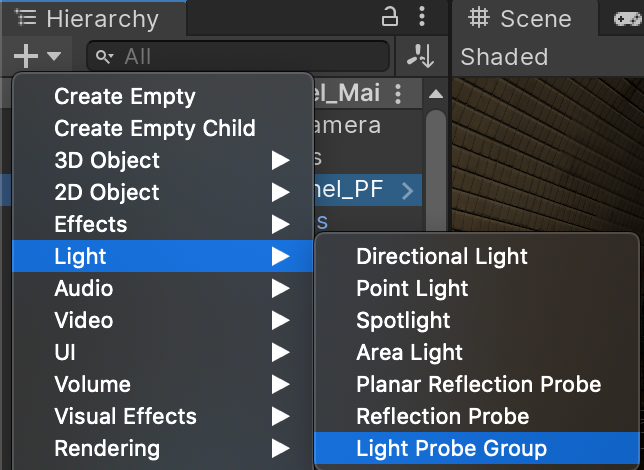Choose Create Empty Child option

155,129
